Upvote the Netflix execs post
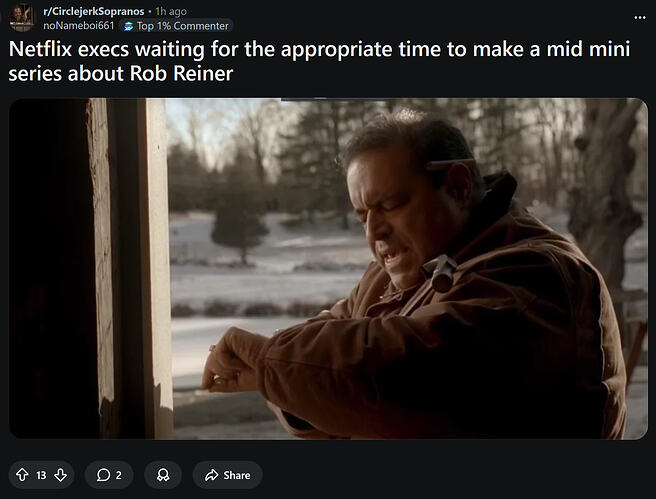This screenshot has height=499, width=656. (x=22, y=475)
